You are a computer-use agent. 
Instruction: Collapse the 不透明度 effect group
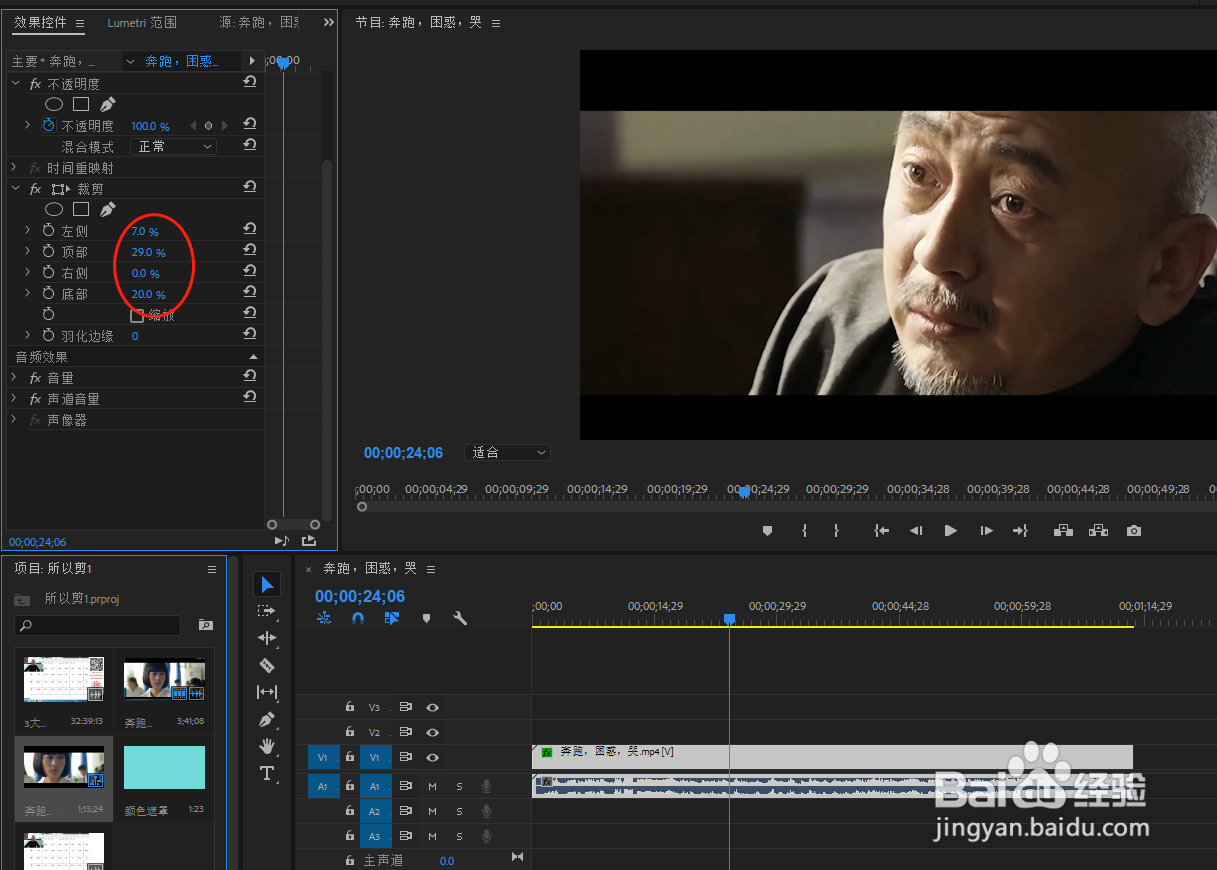tap(16, 83)
